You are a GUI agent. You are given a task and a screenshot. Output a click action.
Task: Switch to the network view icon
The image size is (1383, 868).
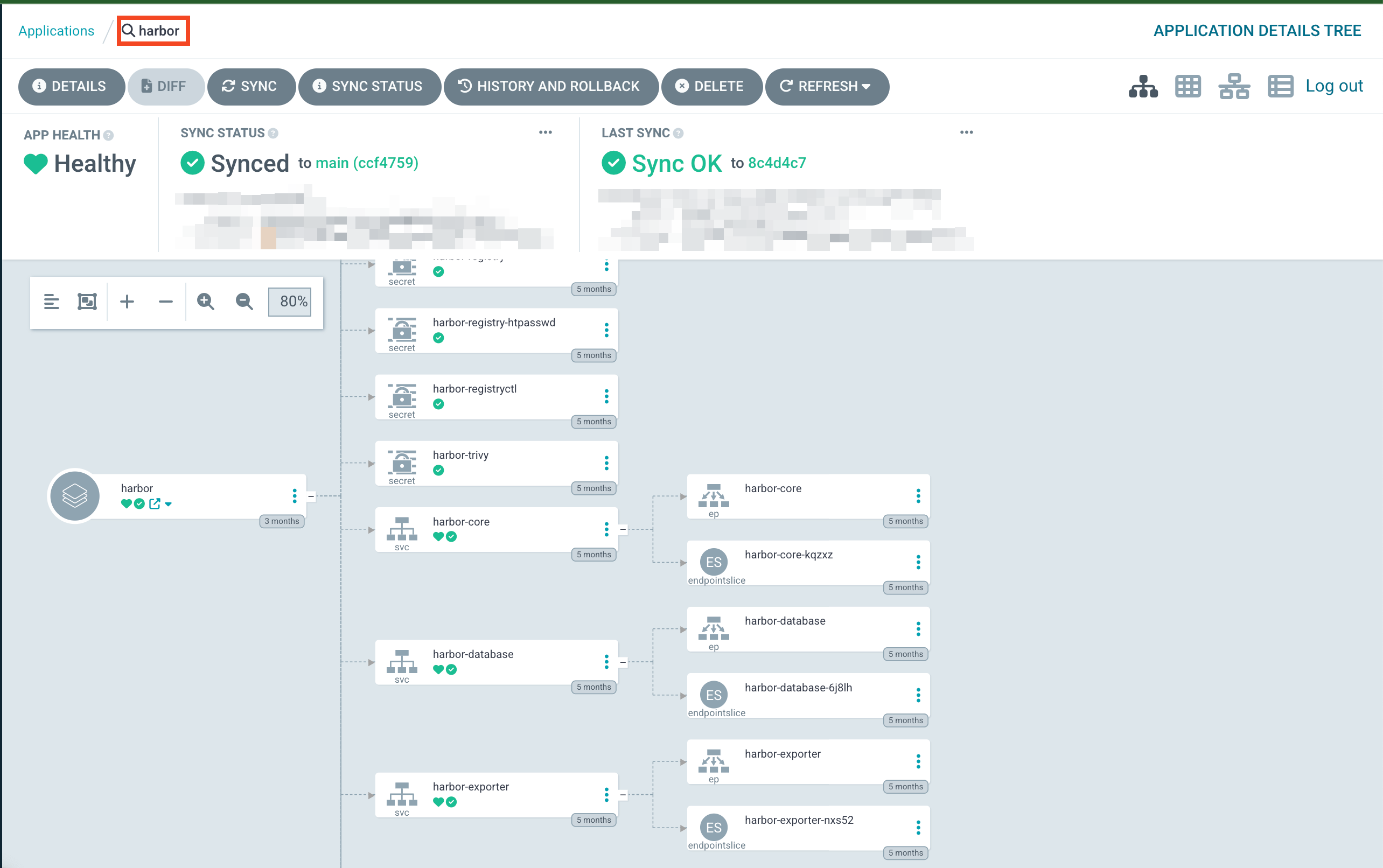(1234, 87)
